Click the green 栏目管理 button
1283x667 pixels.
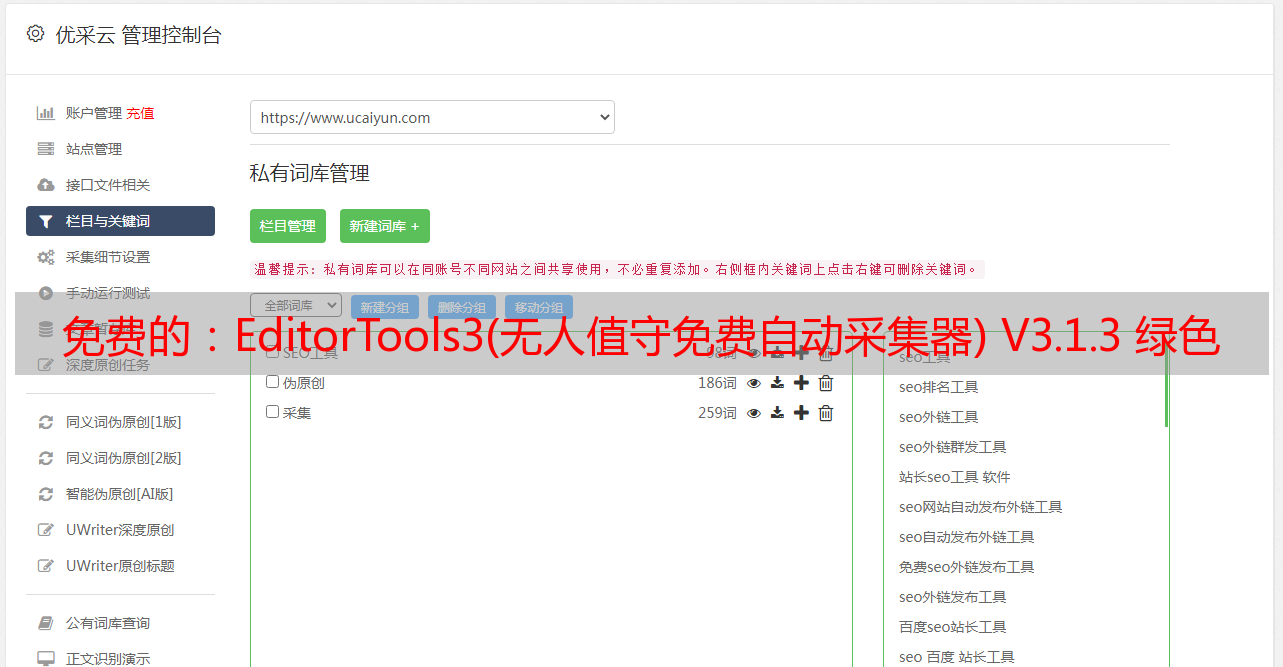288,226
